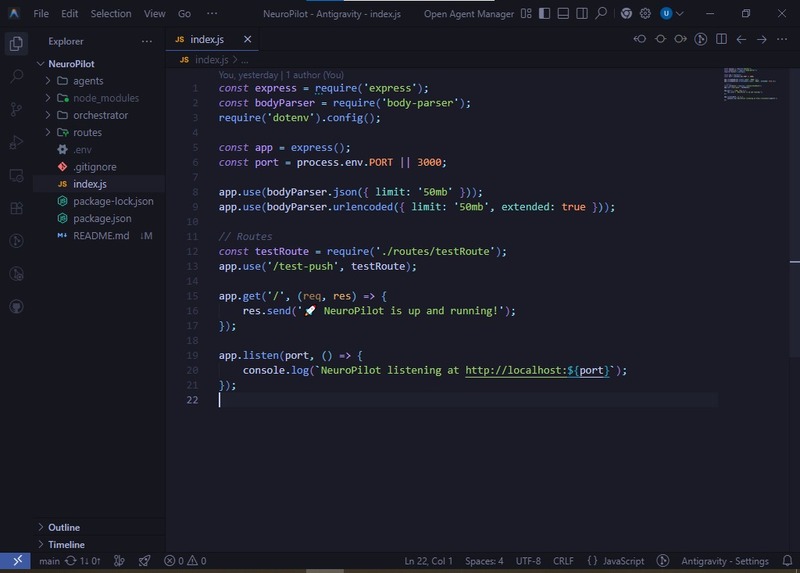Expand hidden menus with title bar ellipsis
The image size is (800, 573).
[212, 14]
